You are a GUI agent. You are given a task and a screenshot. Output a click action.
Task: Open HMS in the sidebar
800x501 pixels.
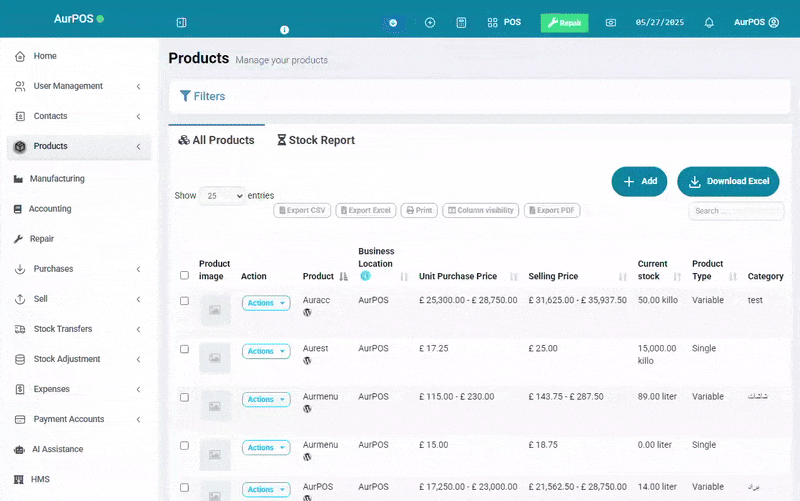[40, 479]
